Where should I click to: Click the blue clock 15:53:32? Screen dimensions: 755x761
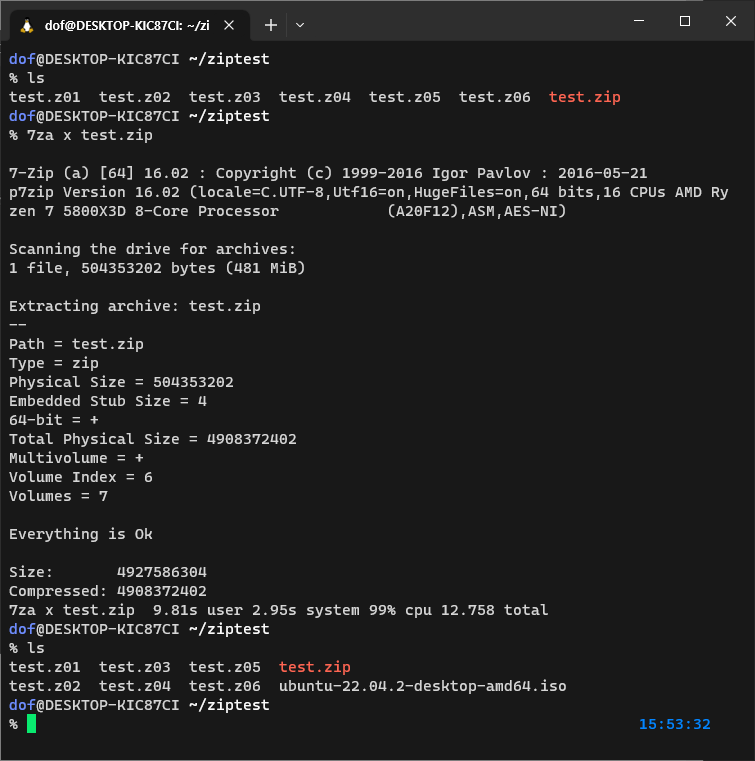tap(675, 724)
